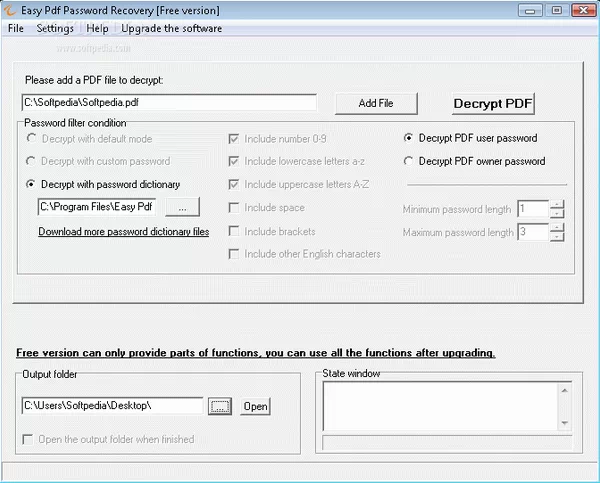The height and width of the screenshot is (483, 600).
Task: Click the PDF file path input field
Action: point(168,102)
